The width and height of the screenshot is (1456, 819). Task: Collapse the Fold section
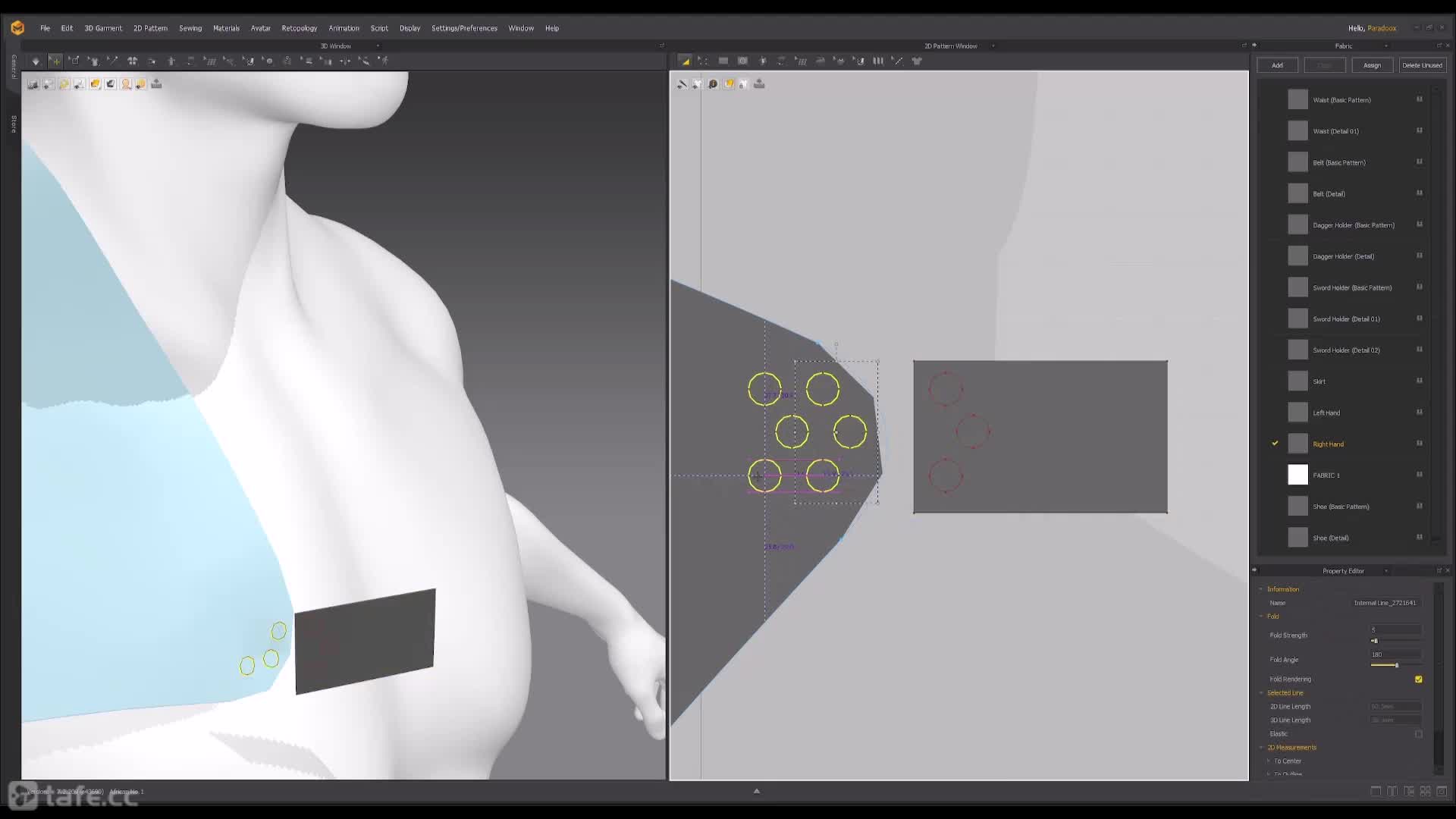[1261, 617]
